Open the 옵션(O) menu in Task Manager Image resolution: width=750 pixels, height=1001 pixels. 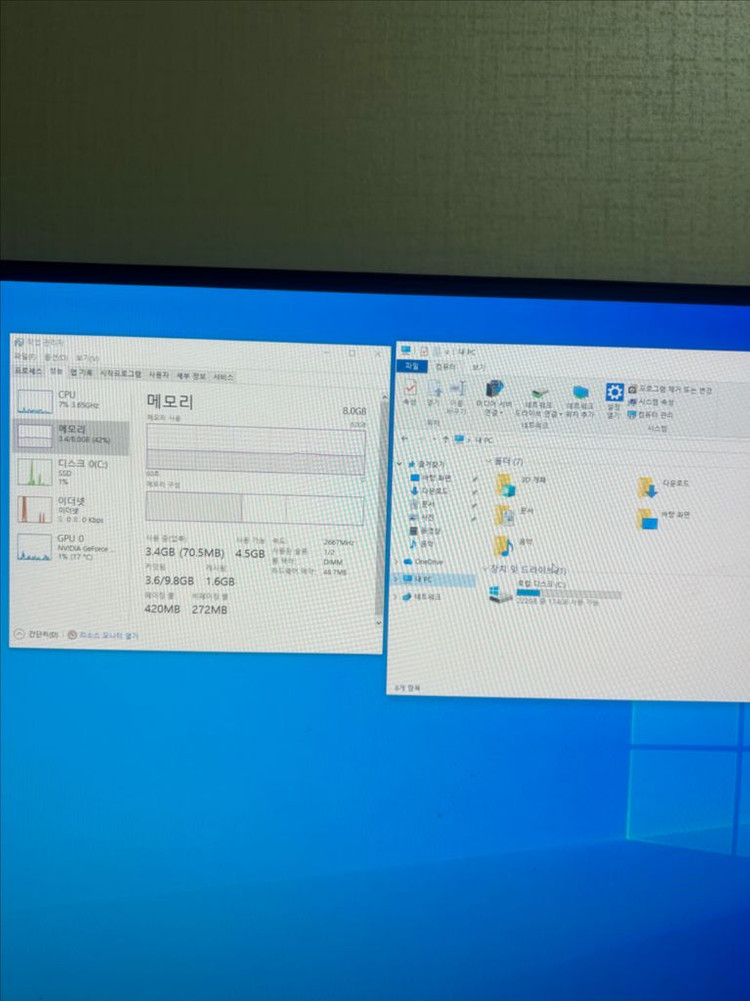[55, 357]
